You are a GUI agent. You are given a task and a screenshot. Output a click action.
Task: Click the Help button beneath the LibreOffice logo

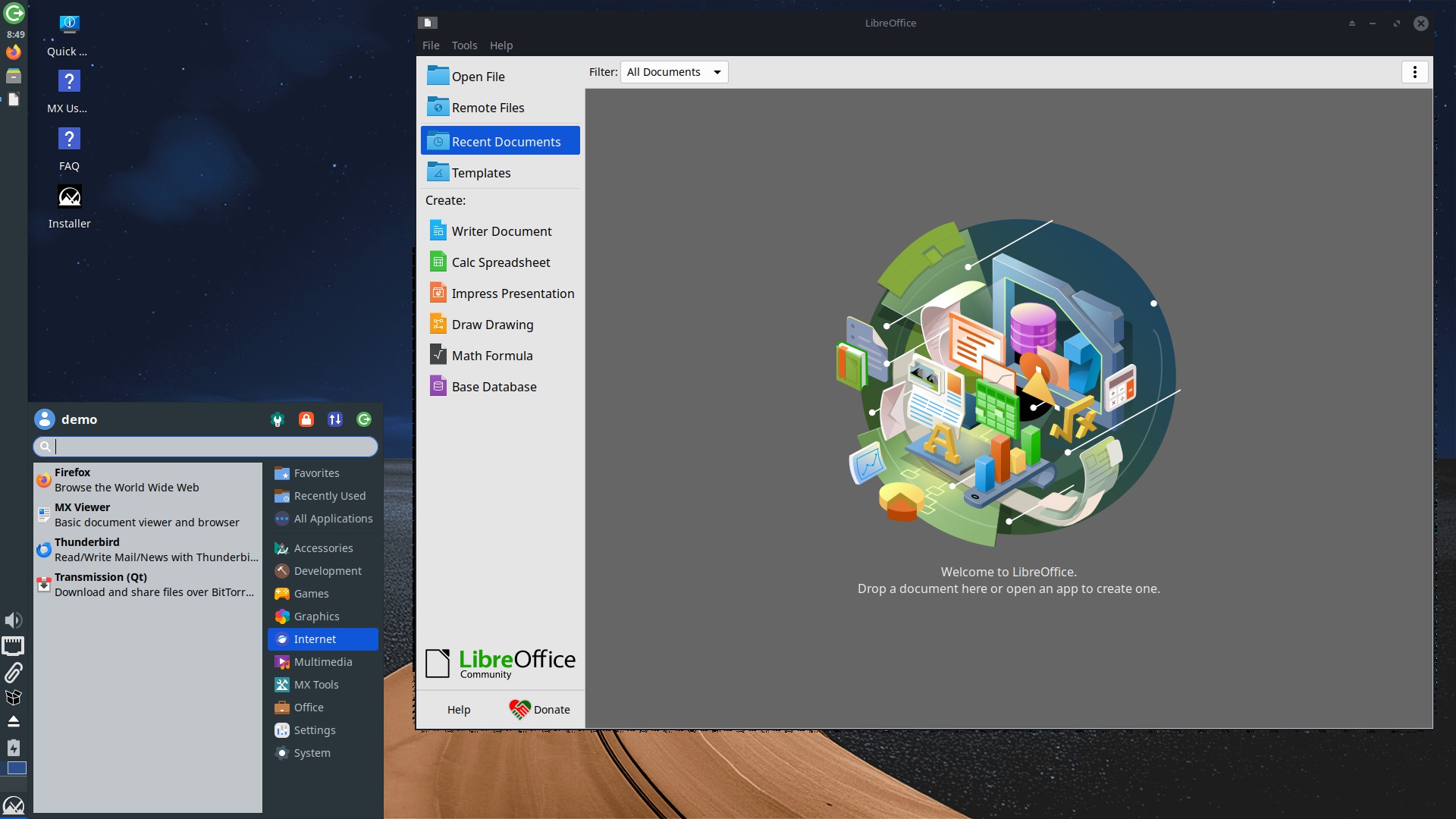click(459, 710)
